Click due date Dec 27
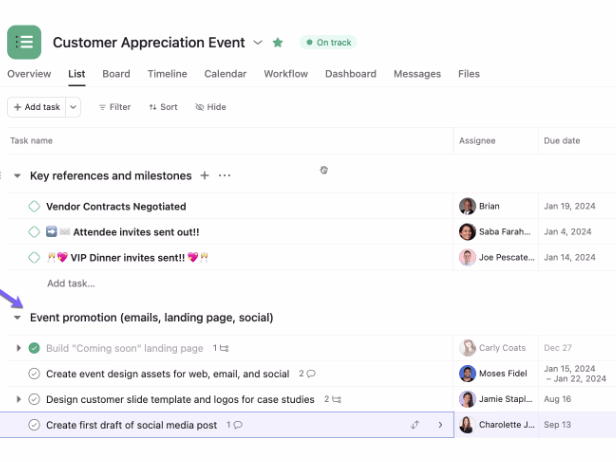 click(x=557, y=348)
